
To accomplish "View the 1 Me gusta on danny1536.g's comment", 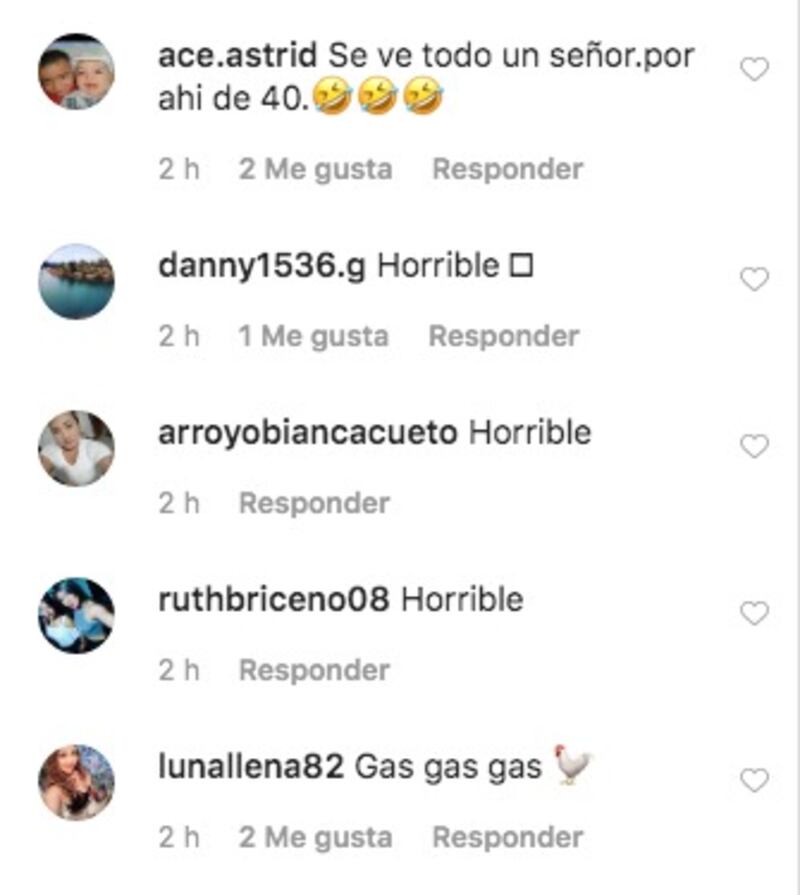I will (x=313, y=336).
